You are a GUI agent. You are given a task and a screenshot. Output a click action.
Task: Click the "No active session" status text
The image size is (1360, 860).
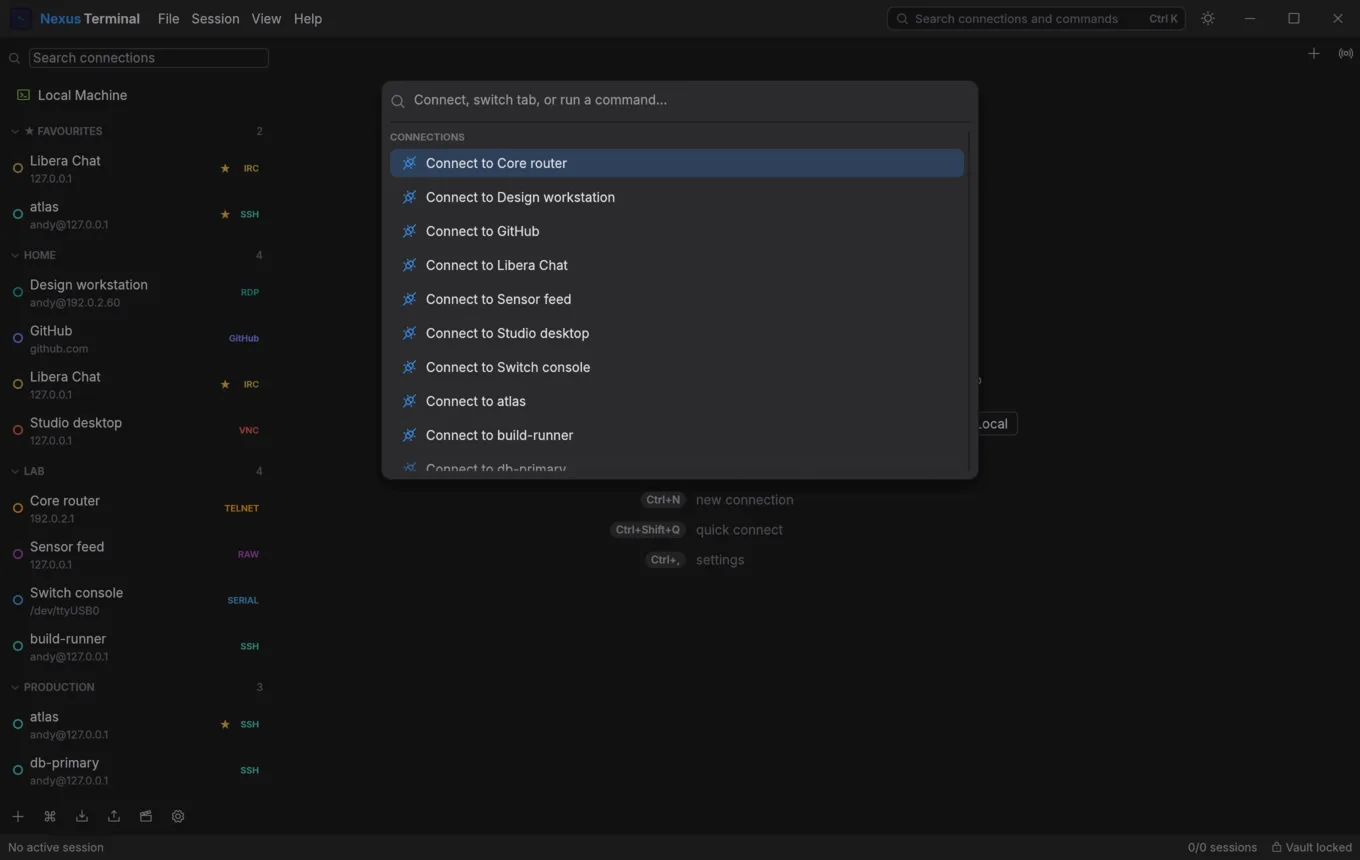(56, 847)
